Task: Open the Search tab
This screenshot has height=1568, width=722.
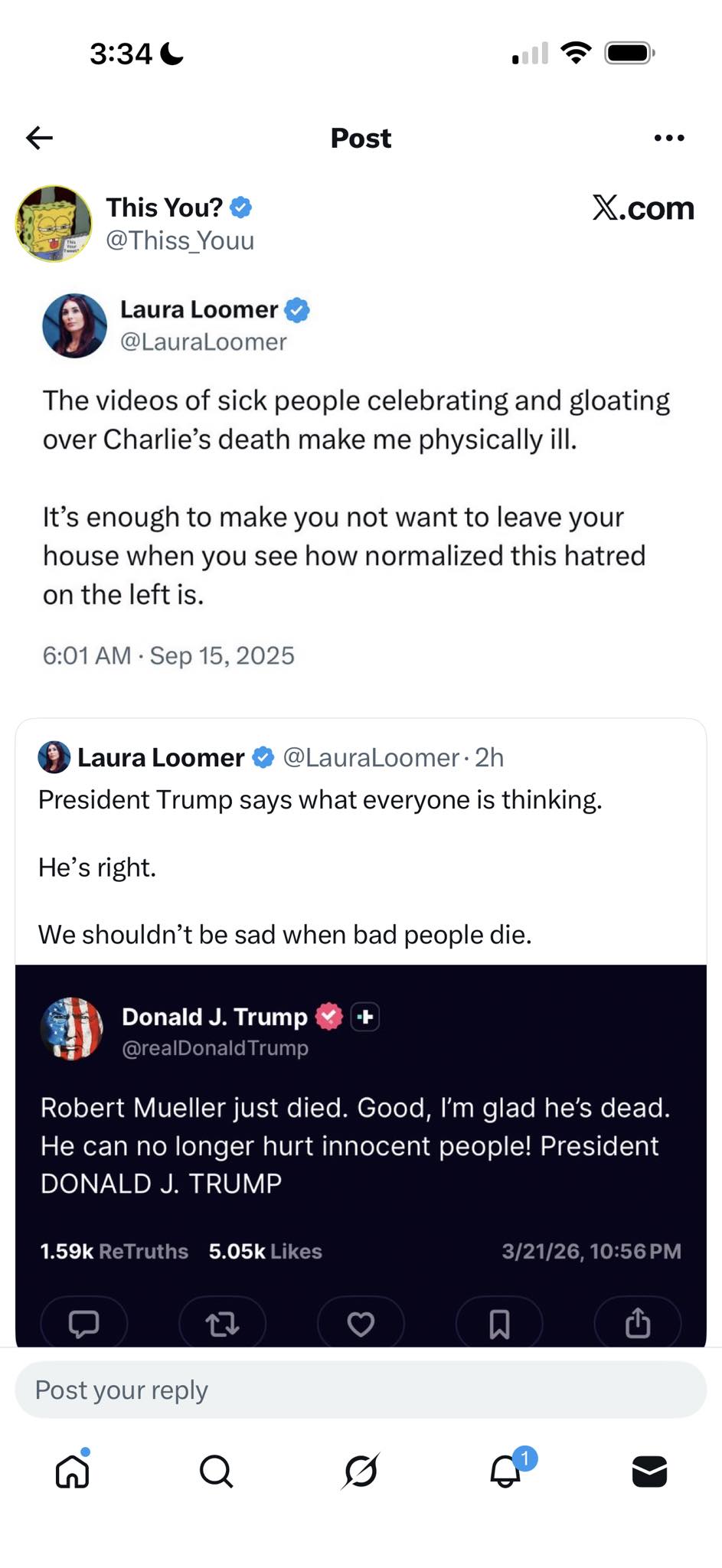Action: click(x=216, y=1471)
